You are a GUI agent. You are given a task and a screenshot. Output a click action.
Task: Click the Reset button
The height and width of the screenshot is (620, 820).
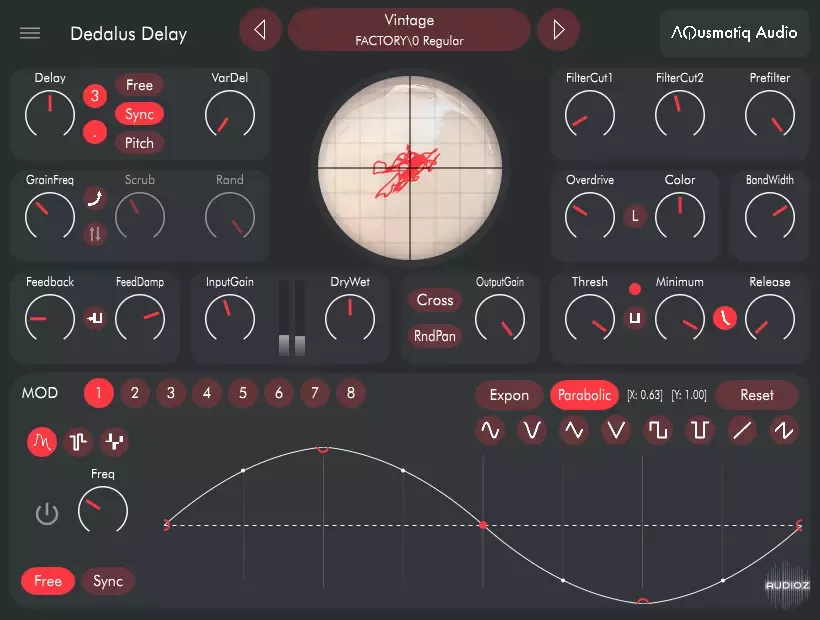click(757, 395)
